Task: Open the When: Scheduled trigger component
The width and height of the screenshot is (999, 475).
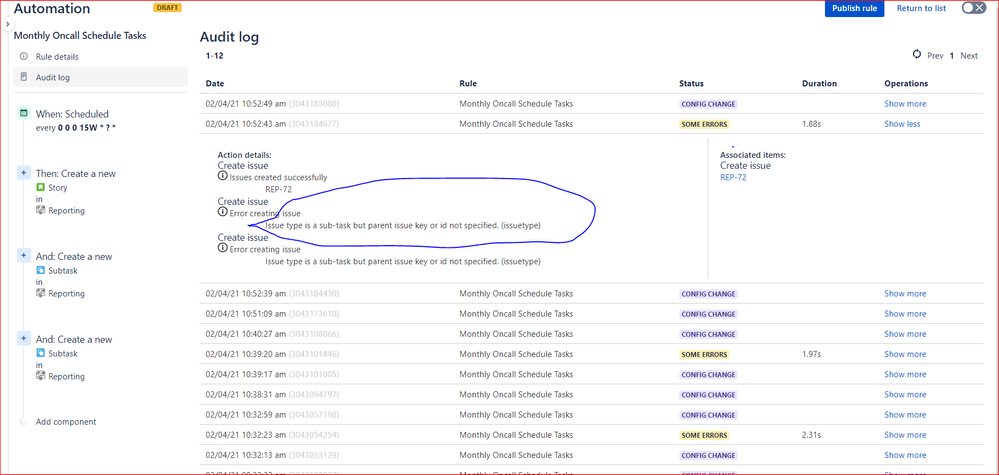Action: (x=72, y=114)
